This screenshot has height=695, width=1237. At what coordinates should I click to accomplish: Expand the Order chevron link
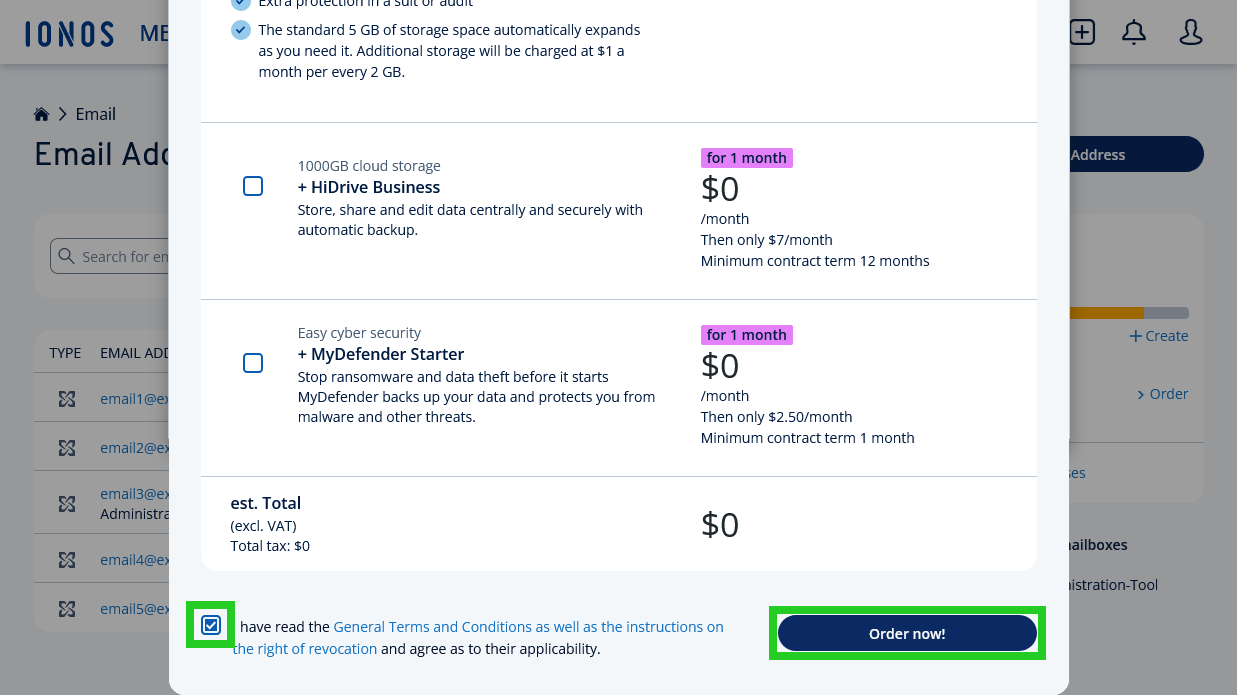pyautogui.click(x=1163, y=394)
